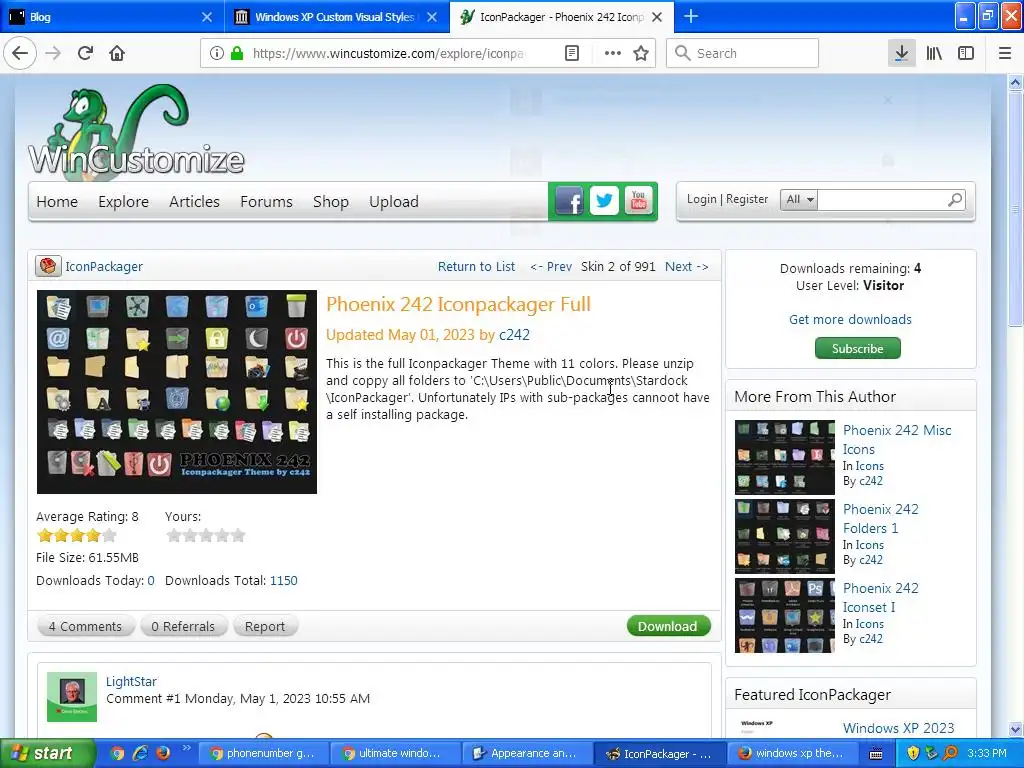This screenshot has width=1024, height=768.
Task: Open the Shop menu item
Action: pos(330,202)
